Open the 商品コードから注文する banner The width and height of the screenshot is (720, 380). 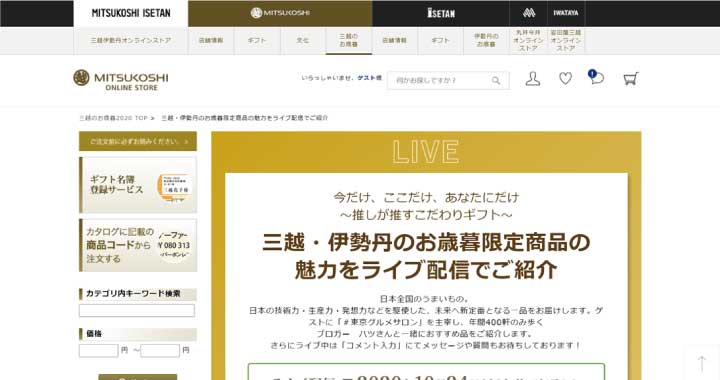pos(138,246)
